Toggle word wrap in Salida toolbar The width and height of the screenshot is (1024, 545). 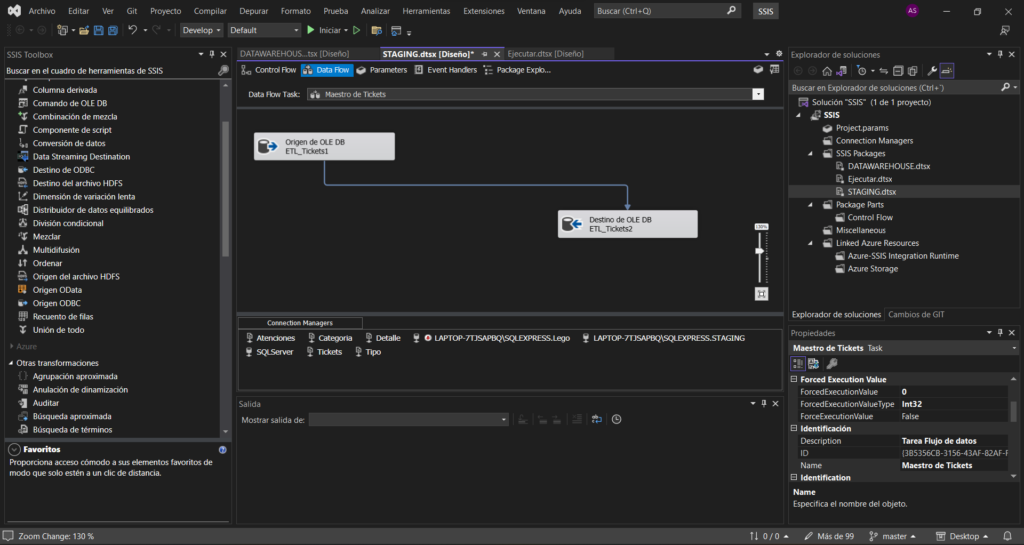pos(596,420)
